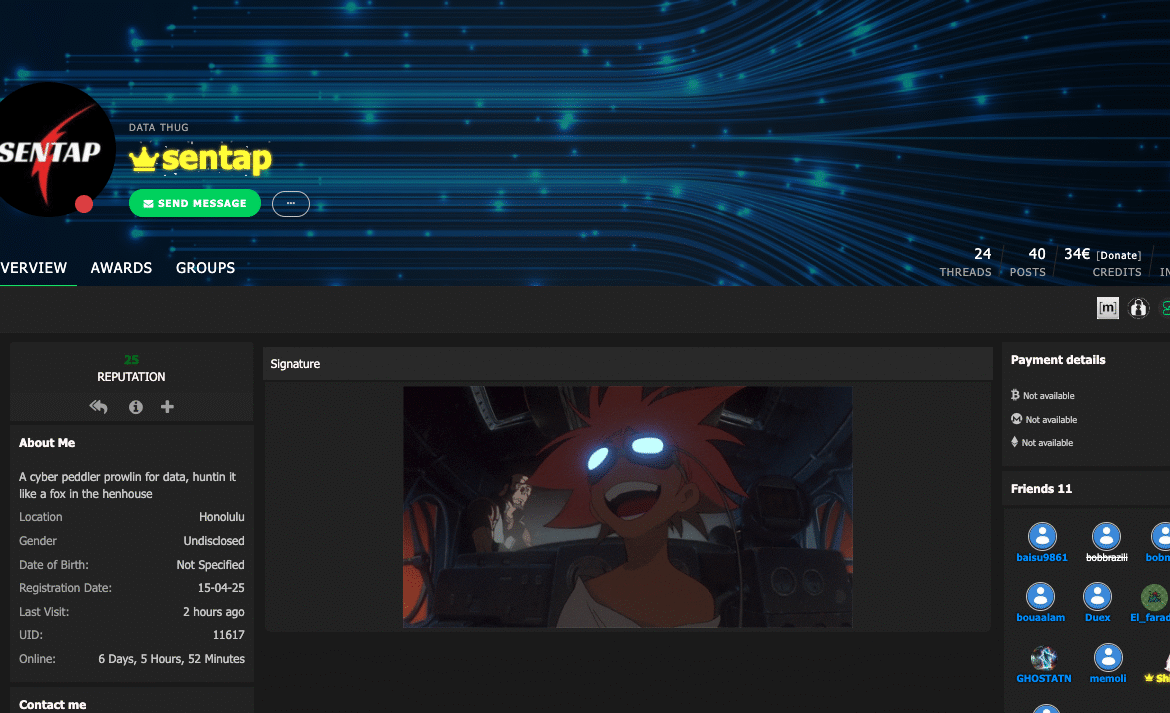This screenshot has height=713, width=1170.
Task: Click the Donate link next to credits
Action: [x=1119, y=255]
